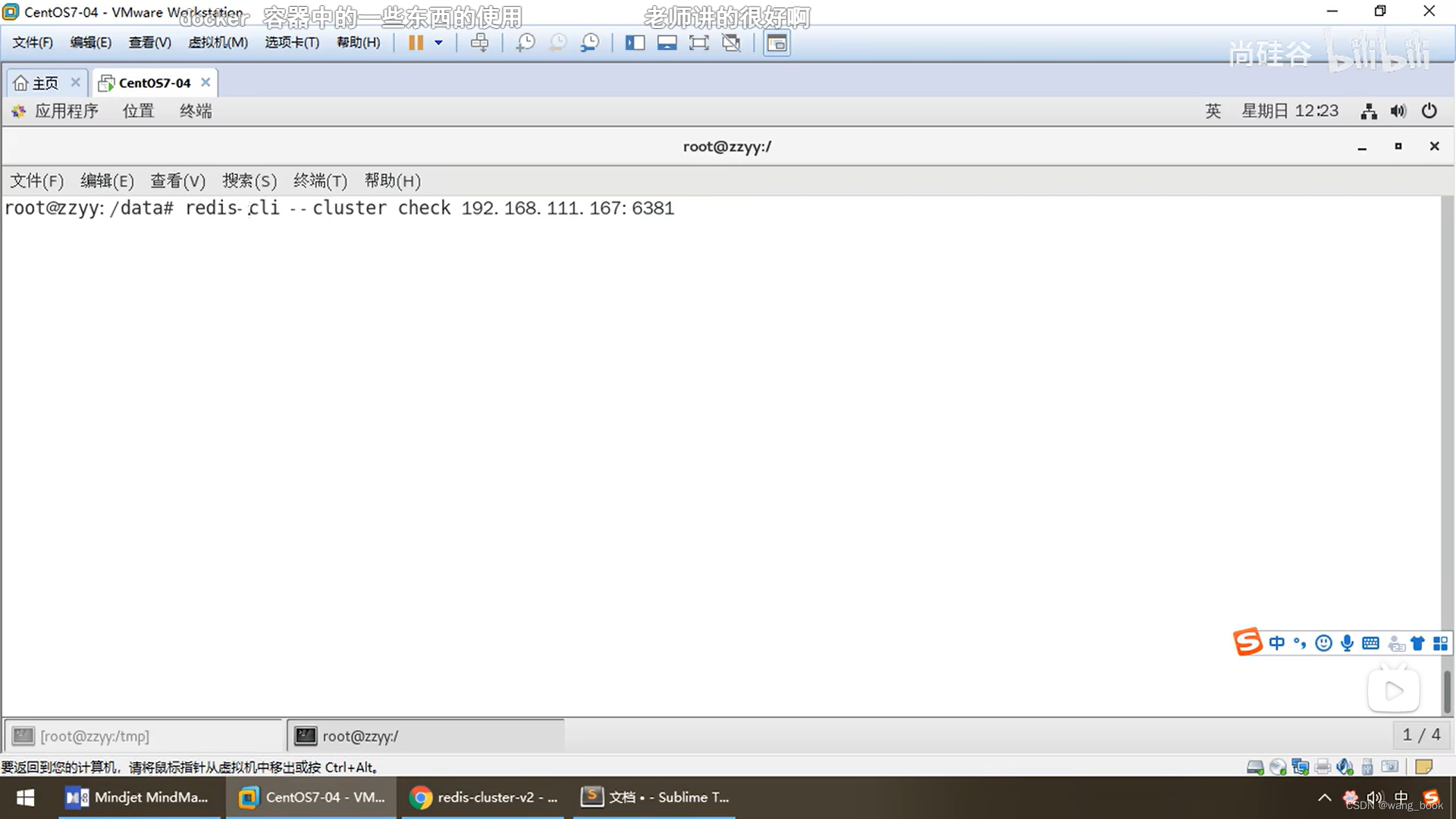Expand the power options dropdown arrow
Image resolution: width=1456 pixels, height=819 pixels.
coord(438,42)
